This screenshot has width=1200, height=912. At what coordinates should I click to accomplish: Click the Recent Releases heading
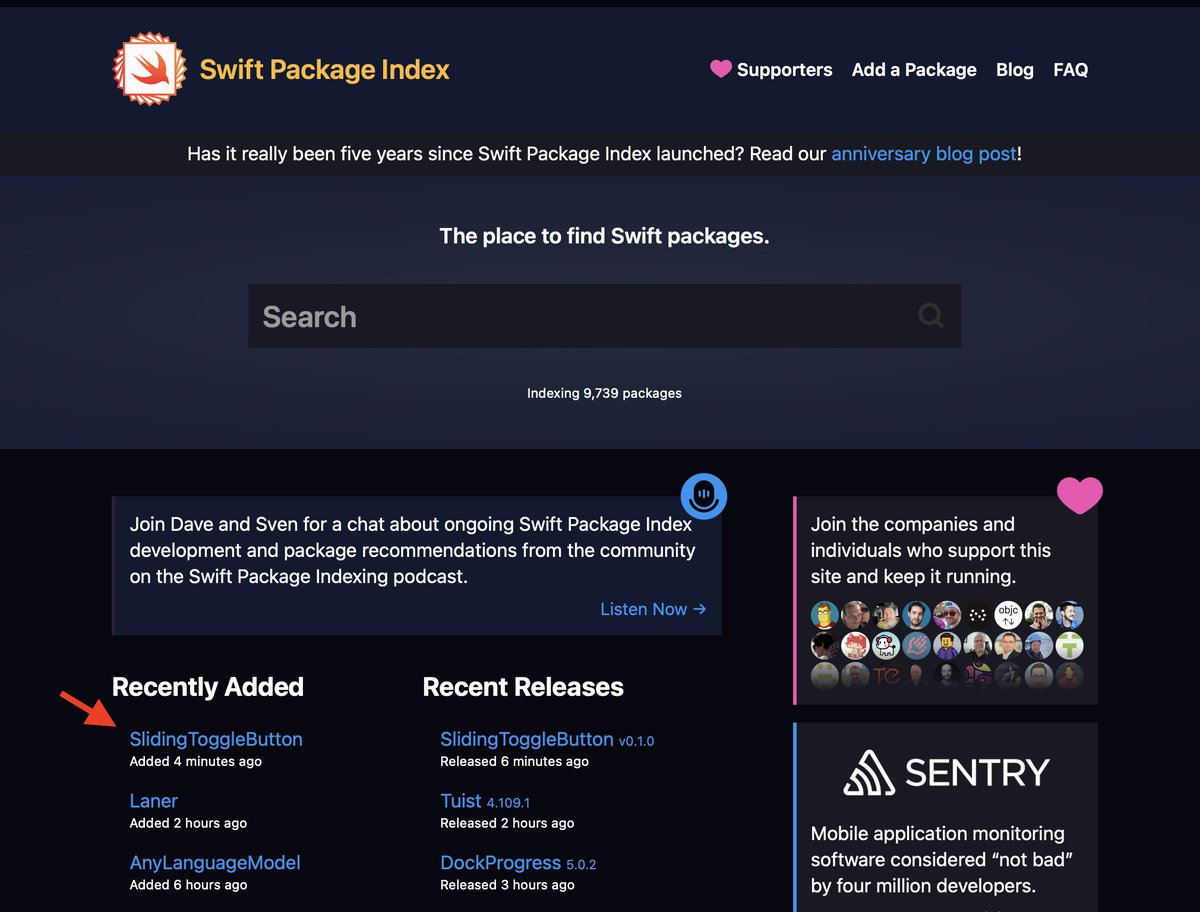(x=523, y=687)
